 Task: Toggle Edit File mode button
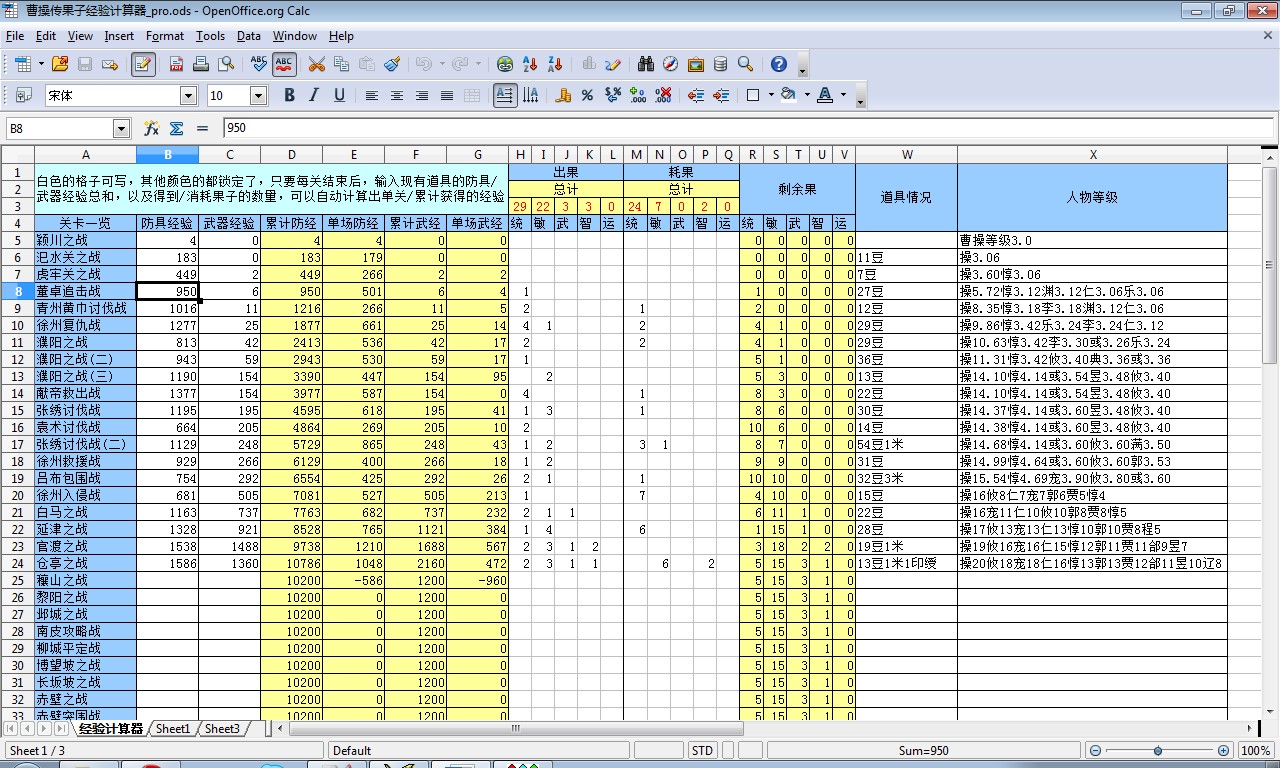click(143, 64)
